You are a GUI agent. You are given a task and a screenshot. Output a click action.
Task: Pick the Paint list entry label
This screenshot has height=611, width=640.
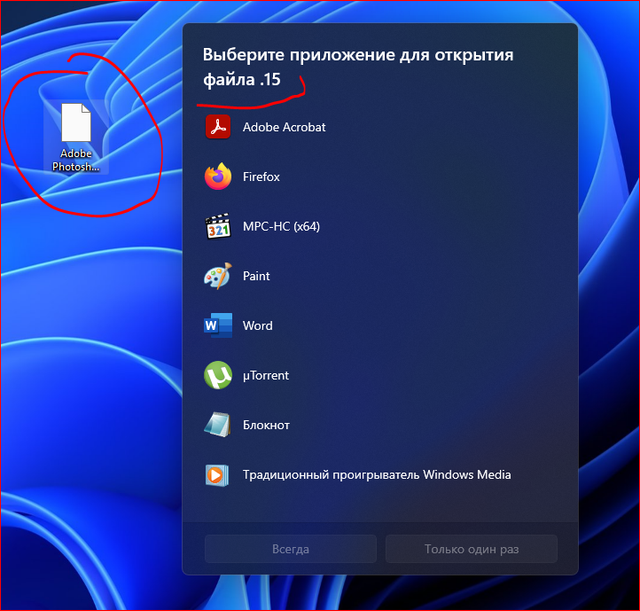tap(256, 276)
